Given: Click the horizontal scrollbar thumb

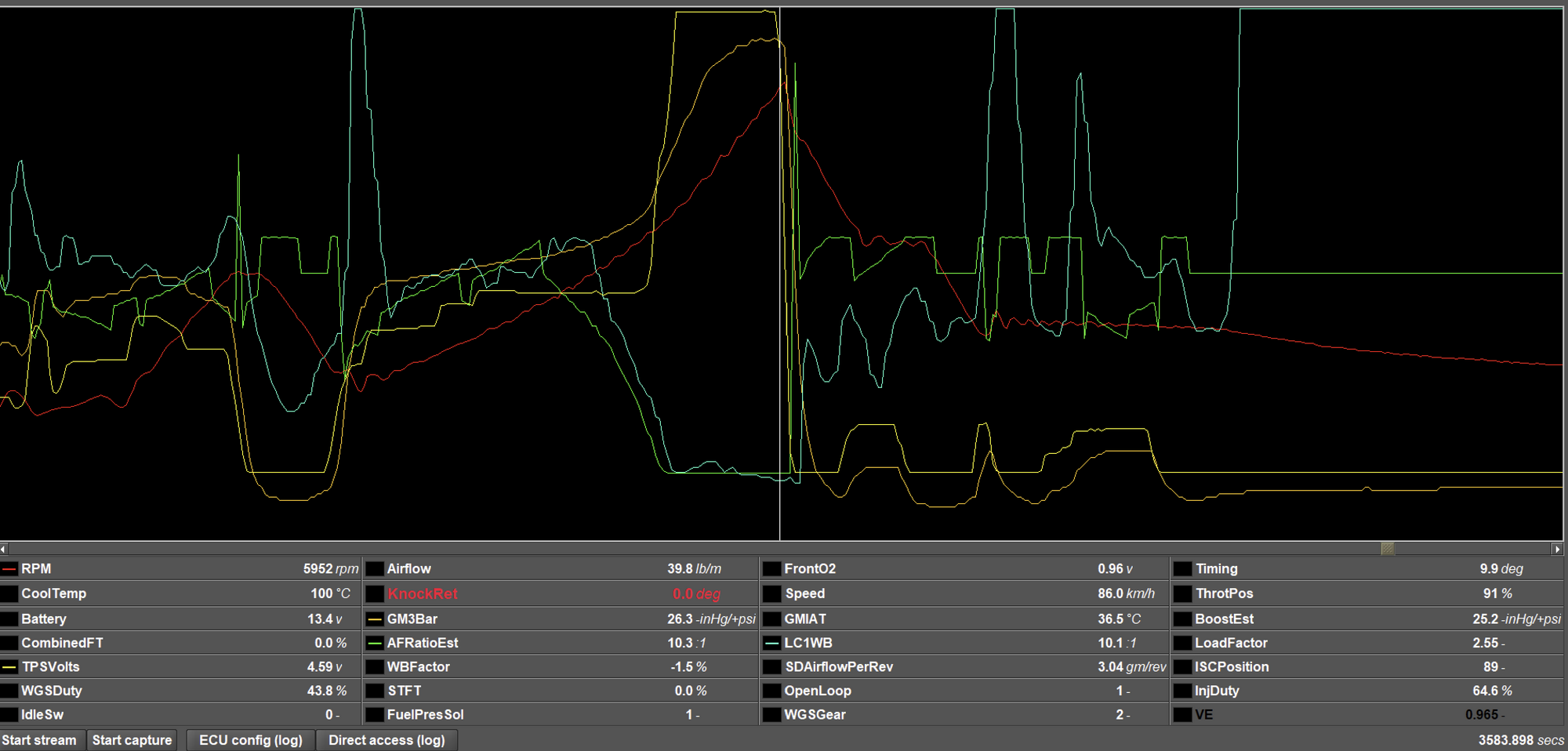Looking at the screenshot, I should [x=1388, y=550].
